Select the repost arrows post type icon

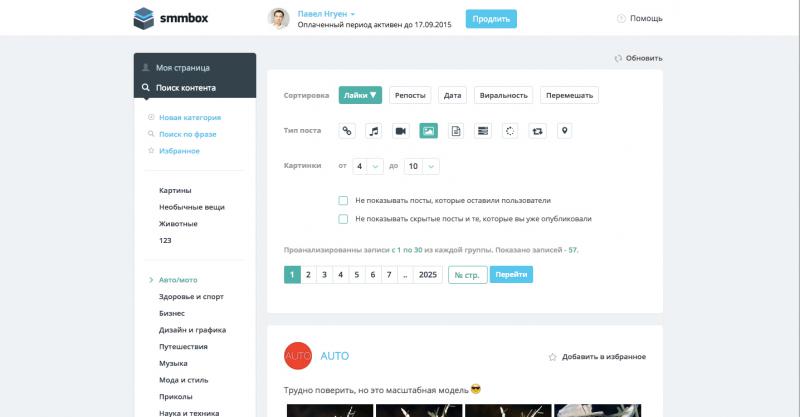pyautogui.click(x=537, y=131)
